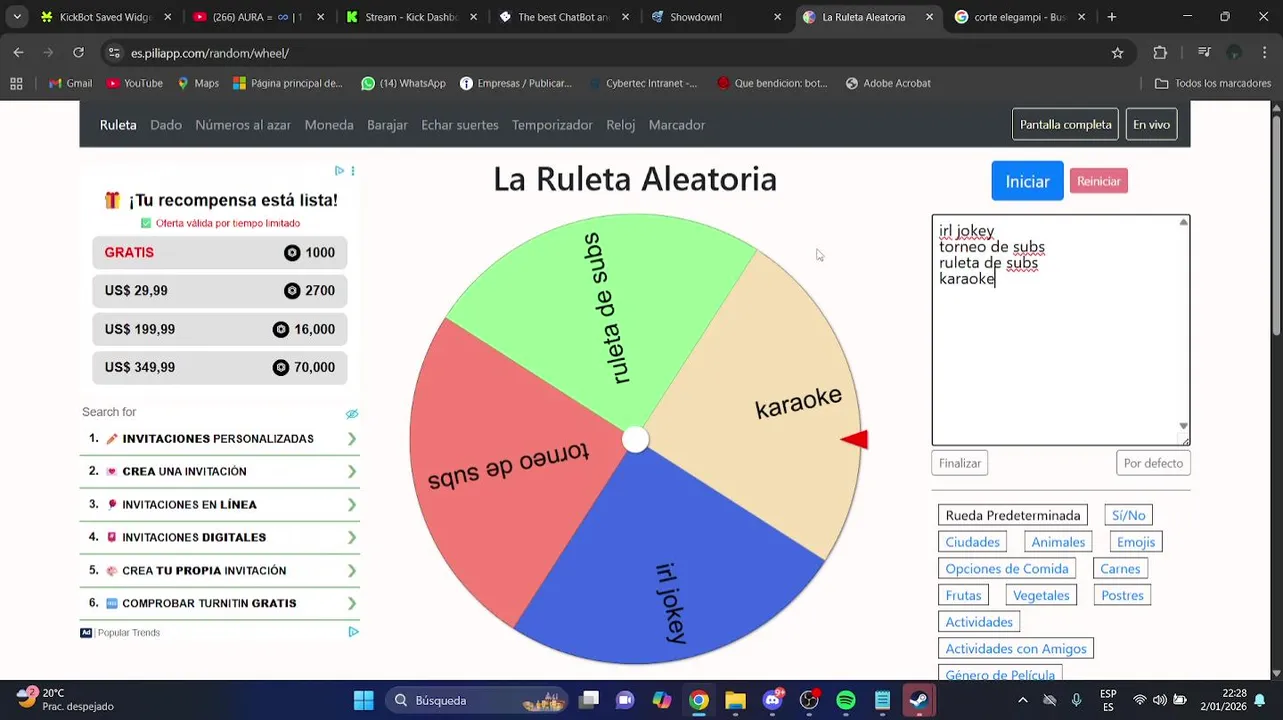The image size is (1283, 720).
Task: Open the Ruleta nav tab
Action: click(x=118, y=125)
